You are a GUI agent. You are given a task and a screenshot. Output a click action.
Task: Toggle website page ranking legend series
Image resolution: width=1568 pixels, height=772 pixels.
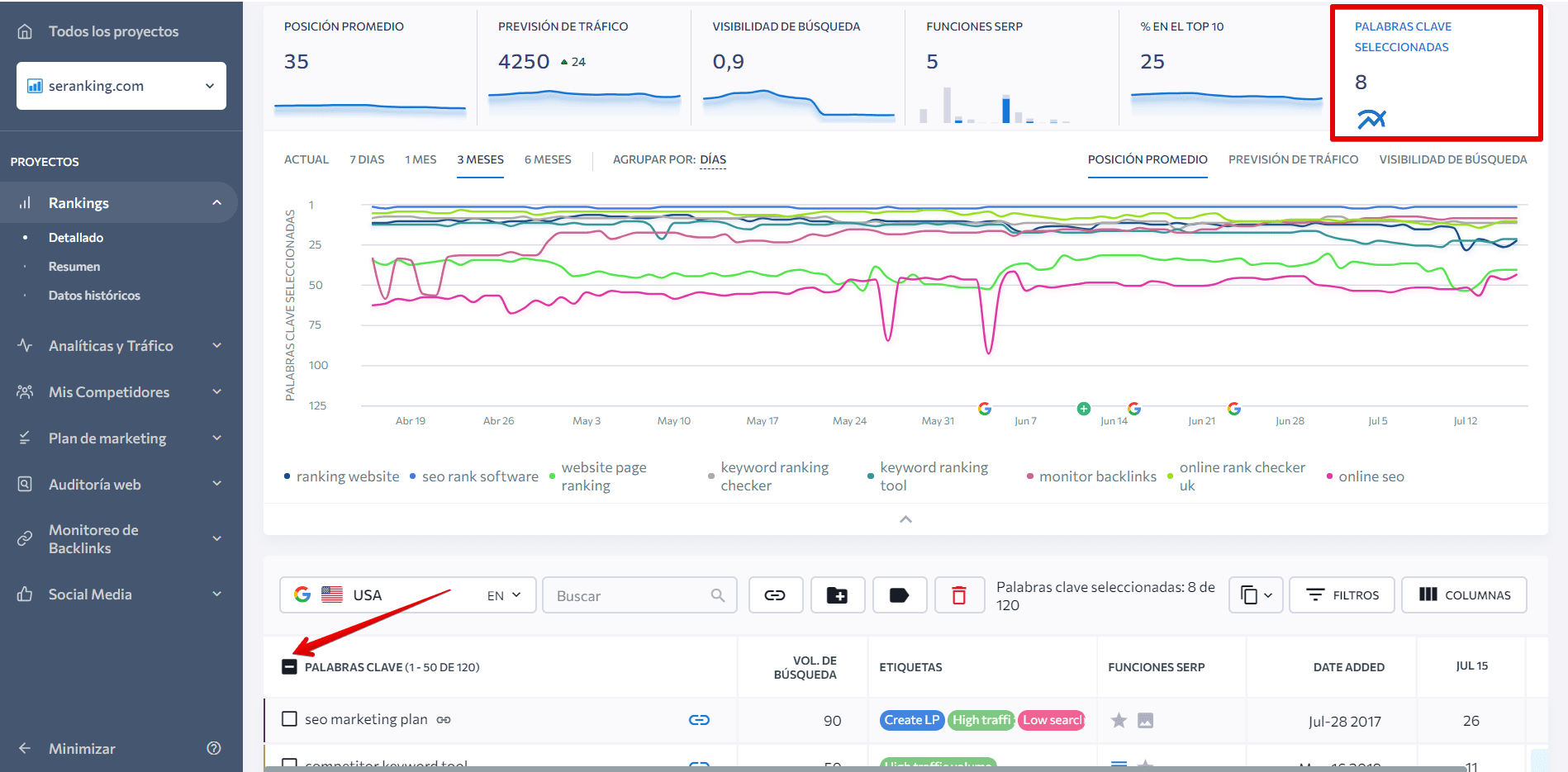click(x=598, y=476)
